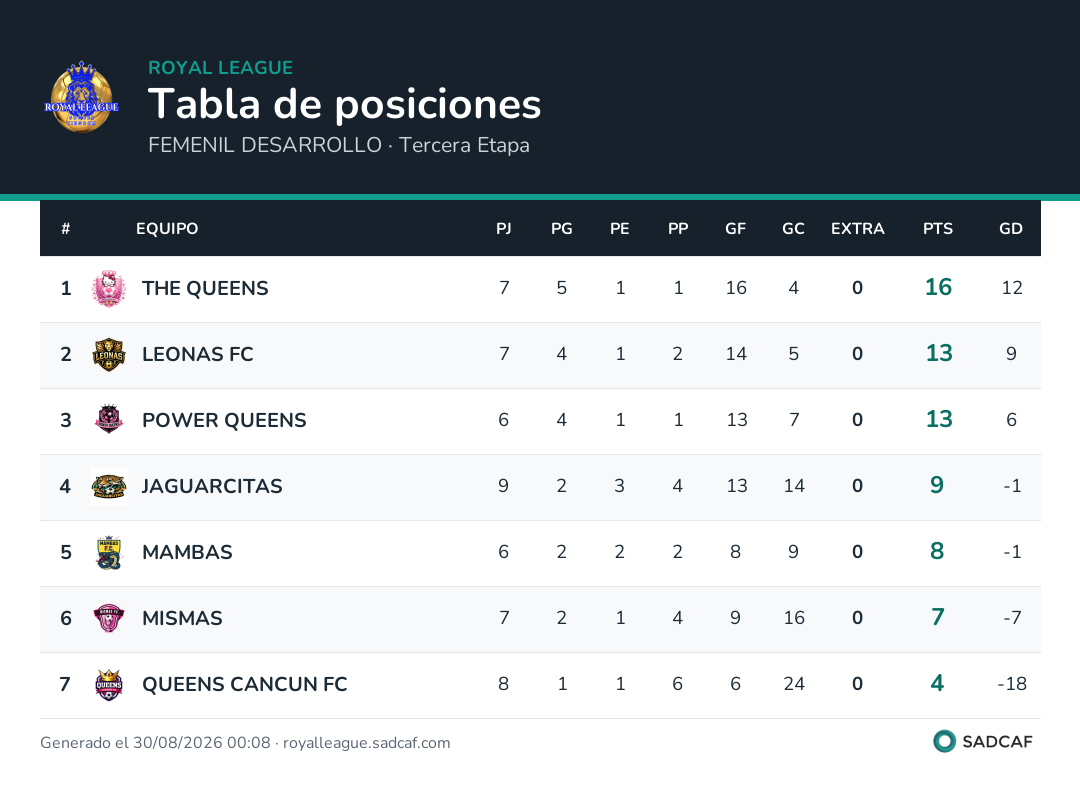Open THE QUEENS team name

[205, 289]
